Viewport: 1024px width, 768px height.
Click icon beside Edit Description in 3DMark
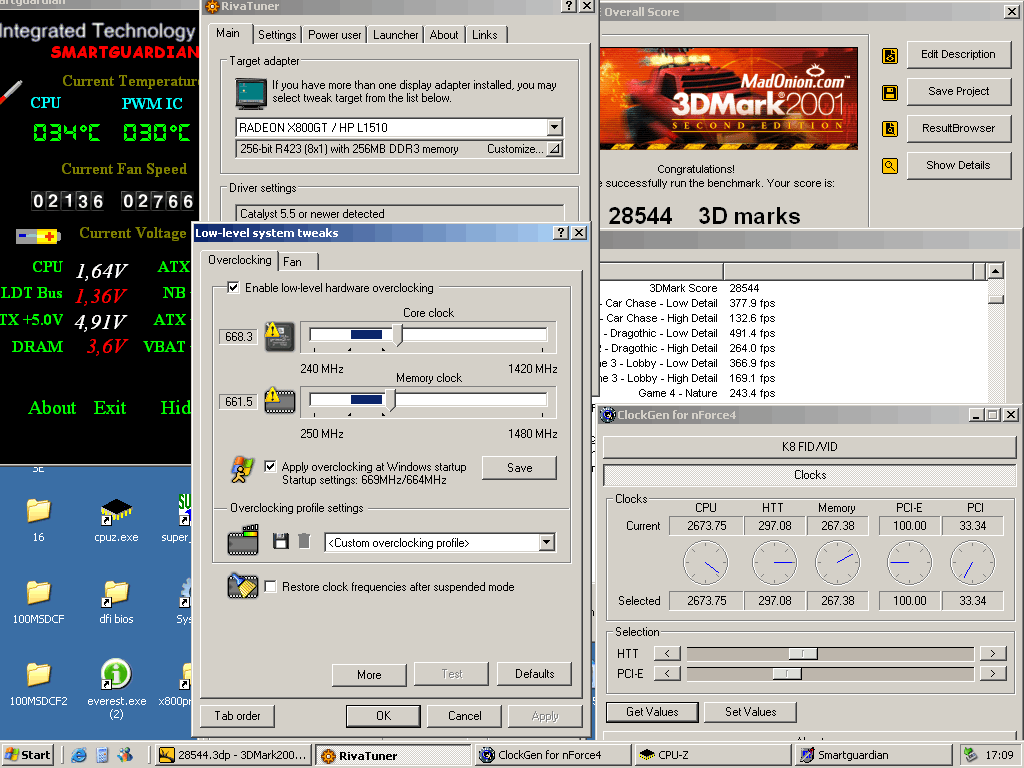889,56
